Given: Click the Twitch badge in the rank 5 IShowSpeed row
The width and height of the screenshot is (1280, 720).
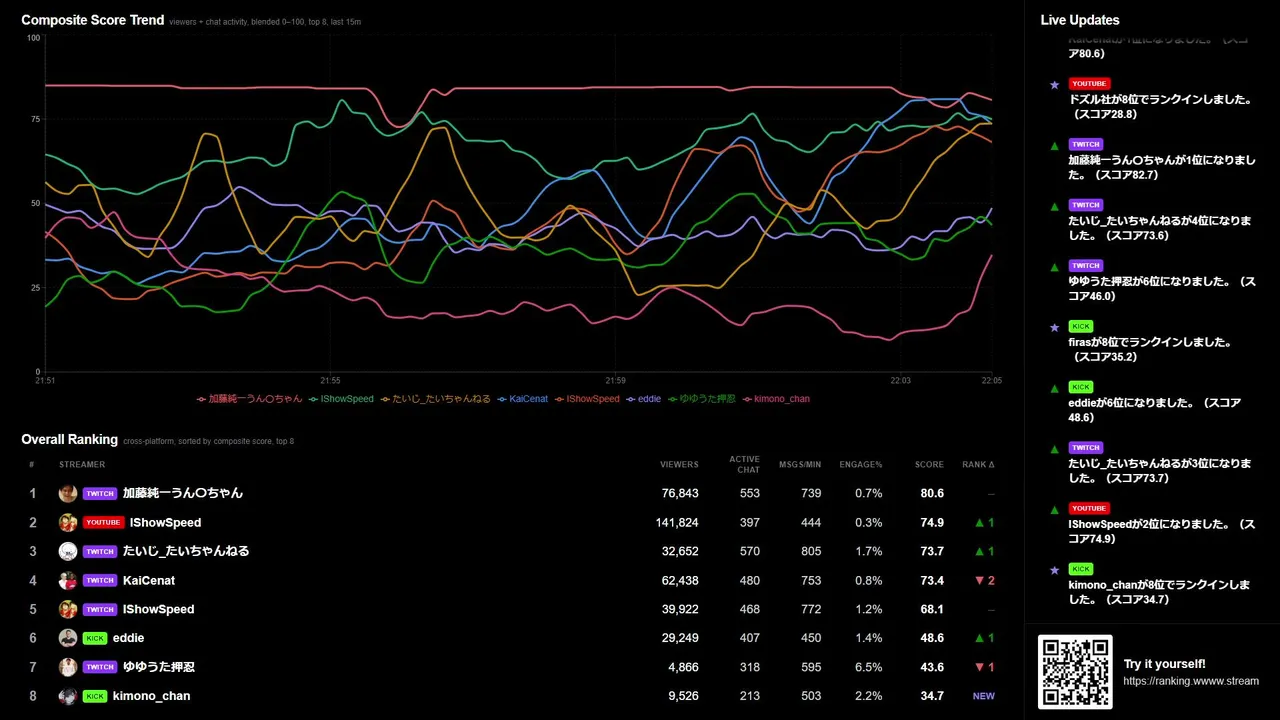Looking at the screenshot, I should click(x=100, y=609).
